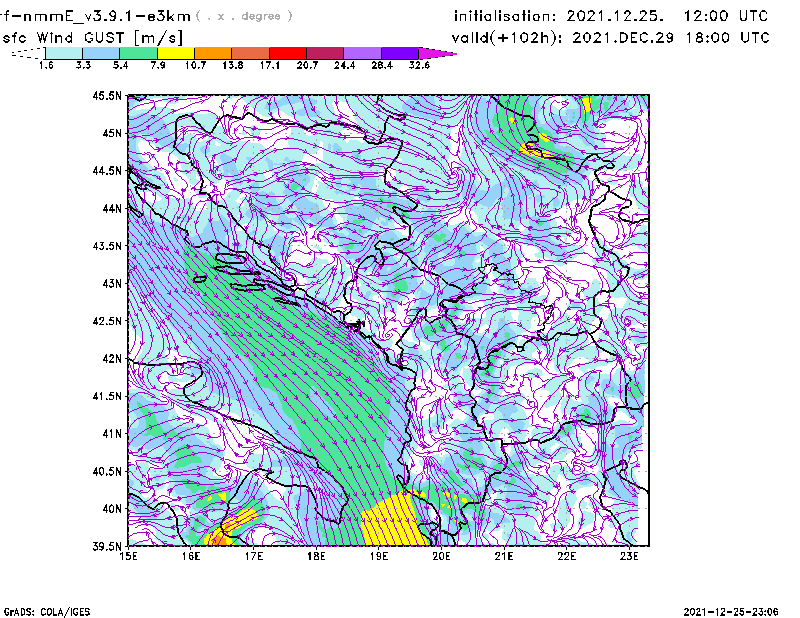Click the 44.5N latitude label

[x=107, y=170]
